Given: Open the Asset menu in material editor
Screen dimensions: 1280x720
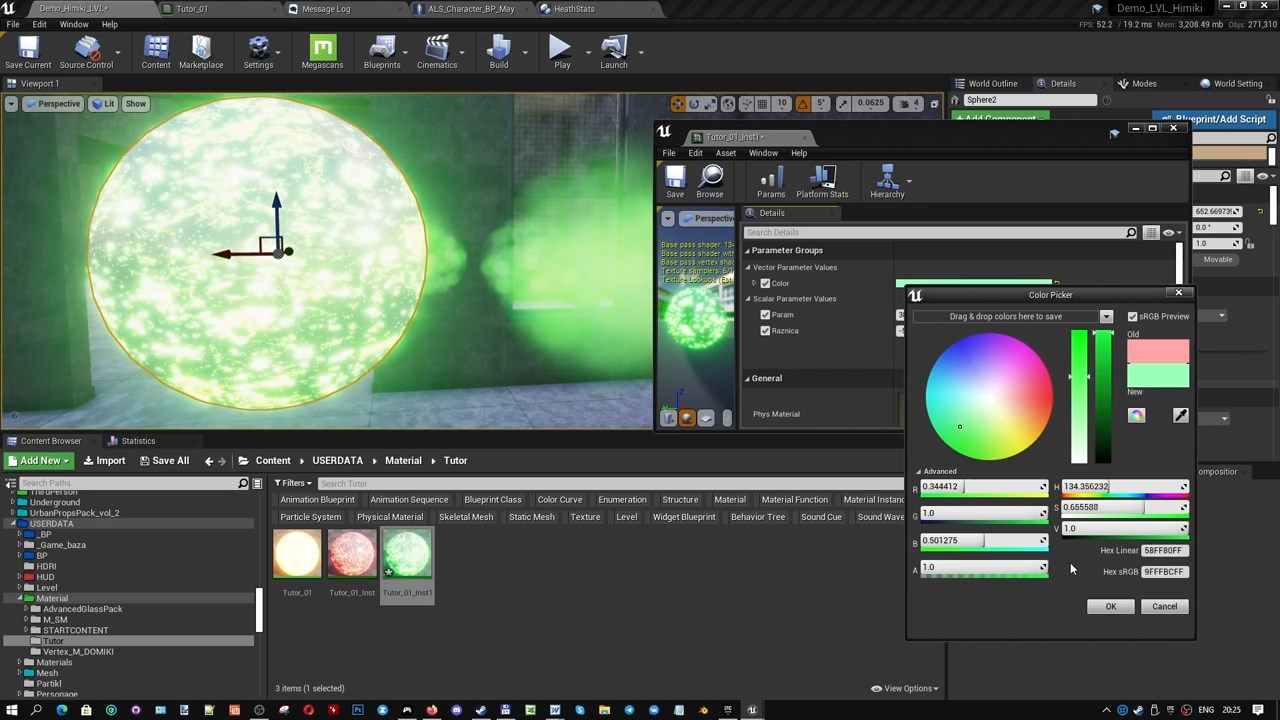Looking at the screenshot, I should click(725, 153).
